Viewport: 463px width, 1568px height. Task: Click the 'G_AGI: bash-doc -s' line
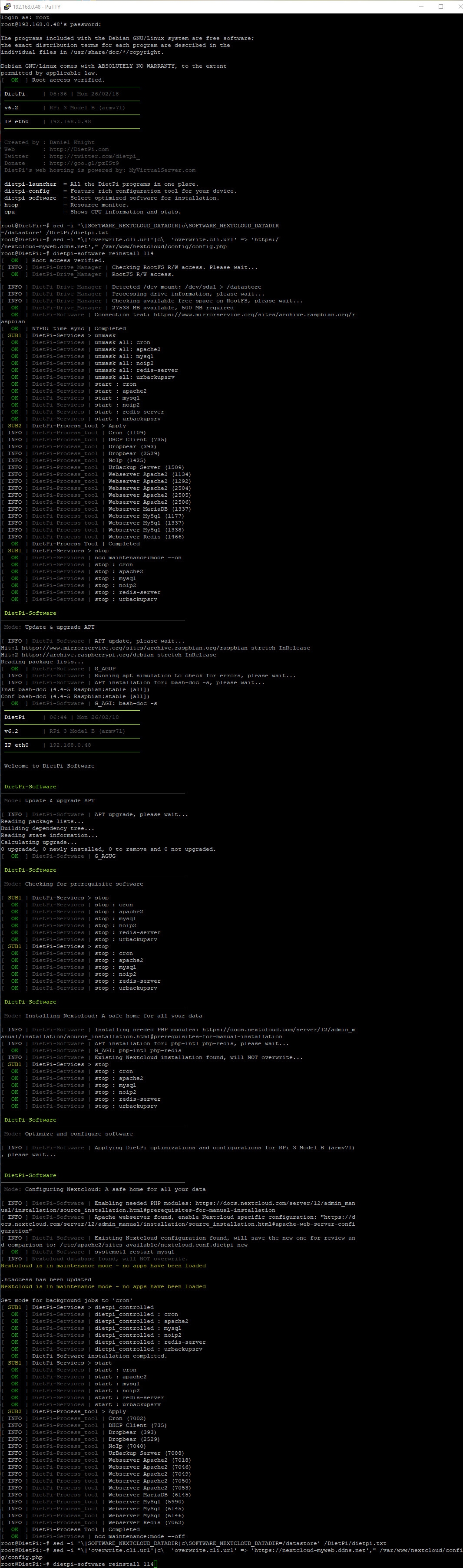point(79,703)
